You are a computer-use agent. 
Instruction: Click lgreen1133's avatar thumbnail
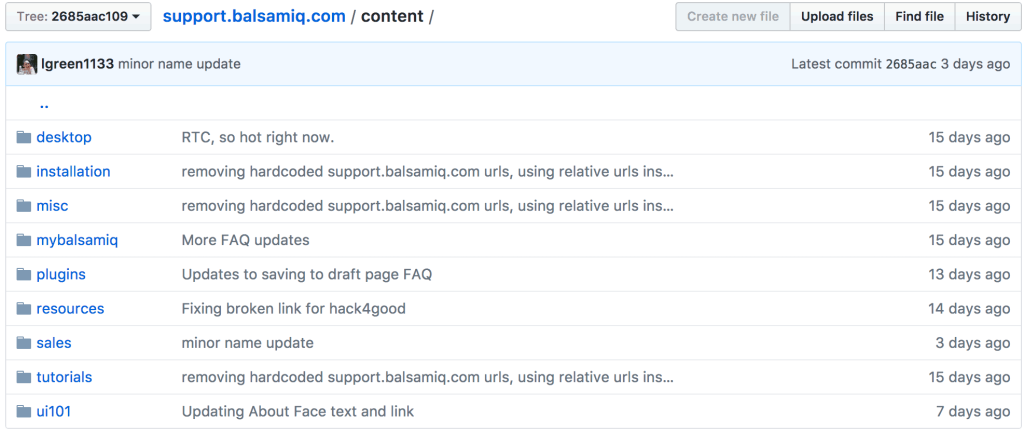click(x=27, y=64)
